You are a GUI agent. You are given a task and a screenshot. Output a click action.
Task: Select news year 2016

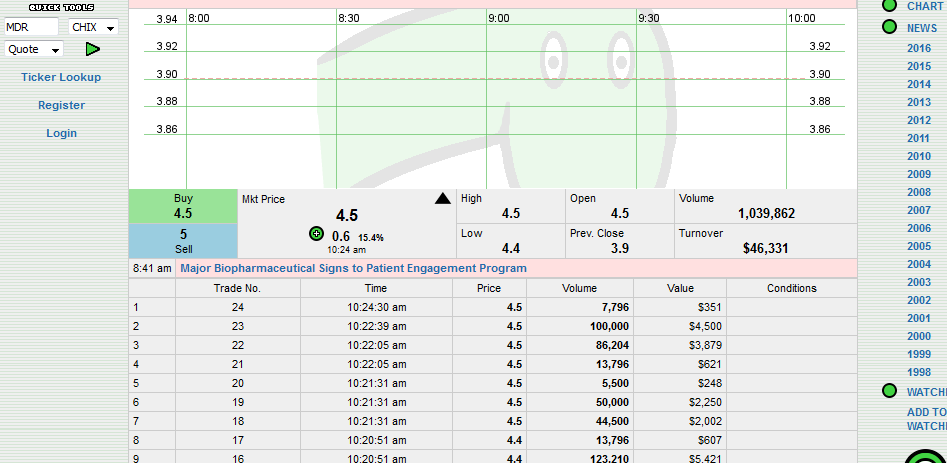pos(919,48)
